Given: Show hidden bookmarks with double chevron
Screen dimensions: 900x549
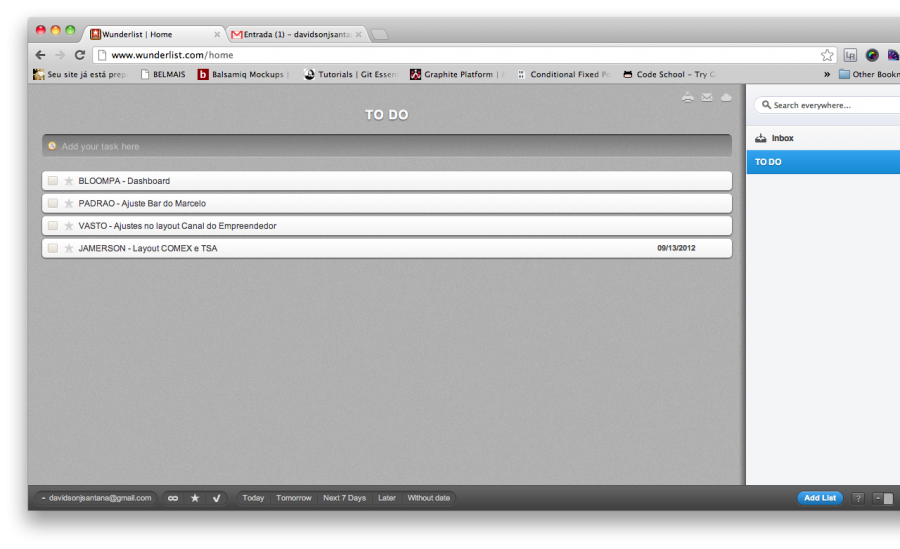Looking at the screenshot, I should [827, 74].
